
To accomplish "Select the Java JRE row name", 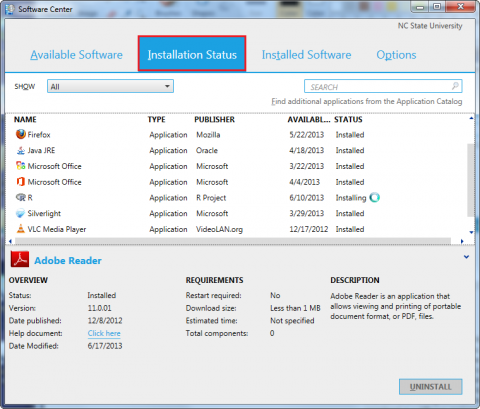I will (x=41, y=150).
